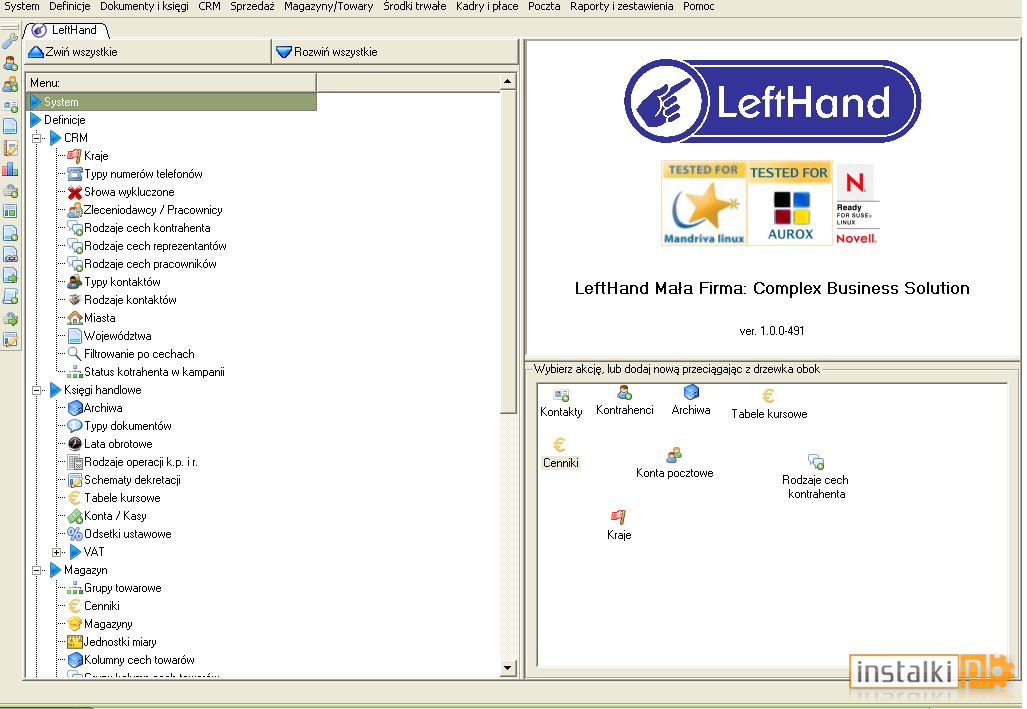Select Grupy towarowe tree item
Image resolution: width=1027 pixels, height=709 pixels.
(122, 588)
